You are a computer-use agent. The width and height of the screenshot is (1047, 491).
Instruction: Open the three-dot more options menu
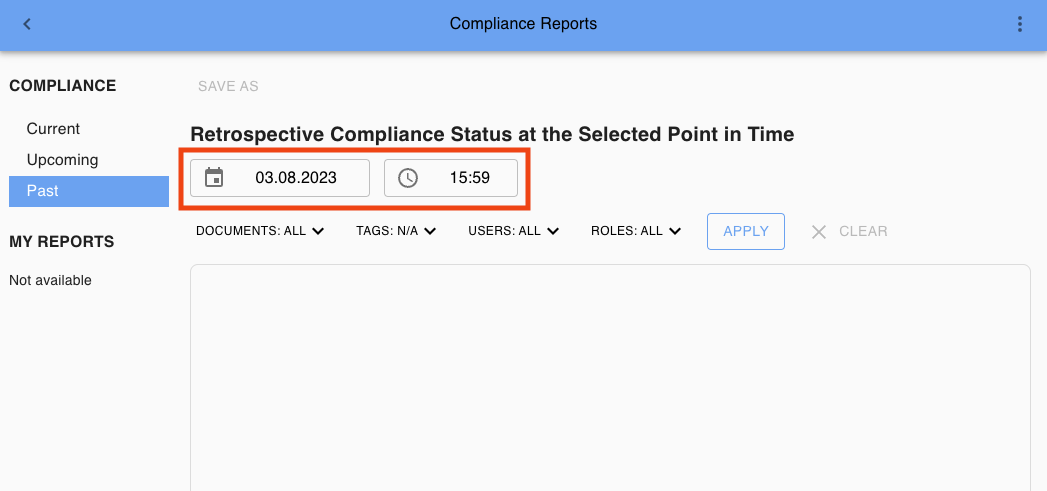point(1019,24)
